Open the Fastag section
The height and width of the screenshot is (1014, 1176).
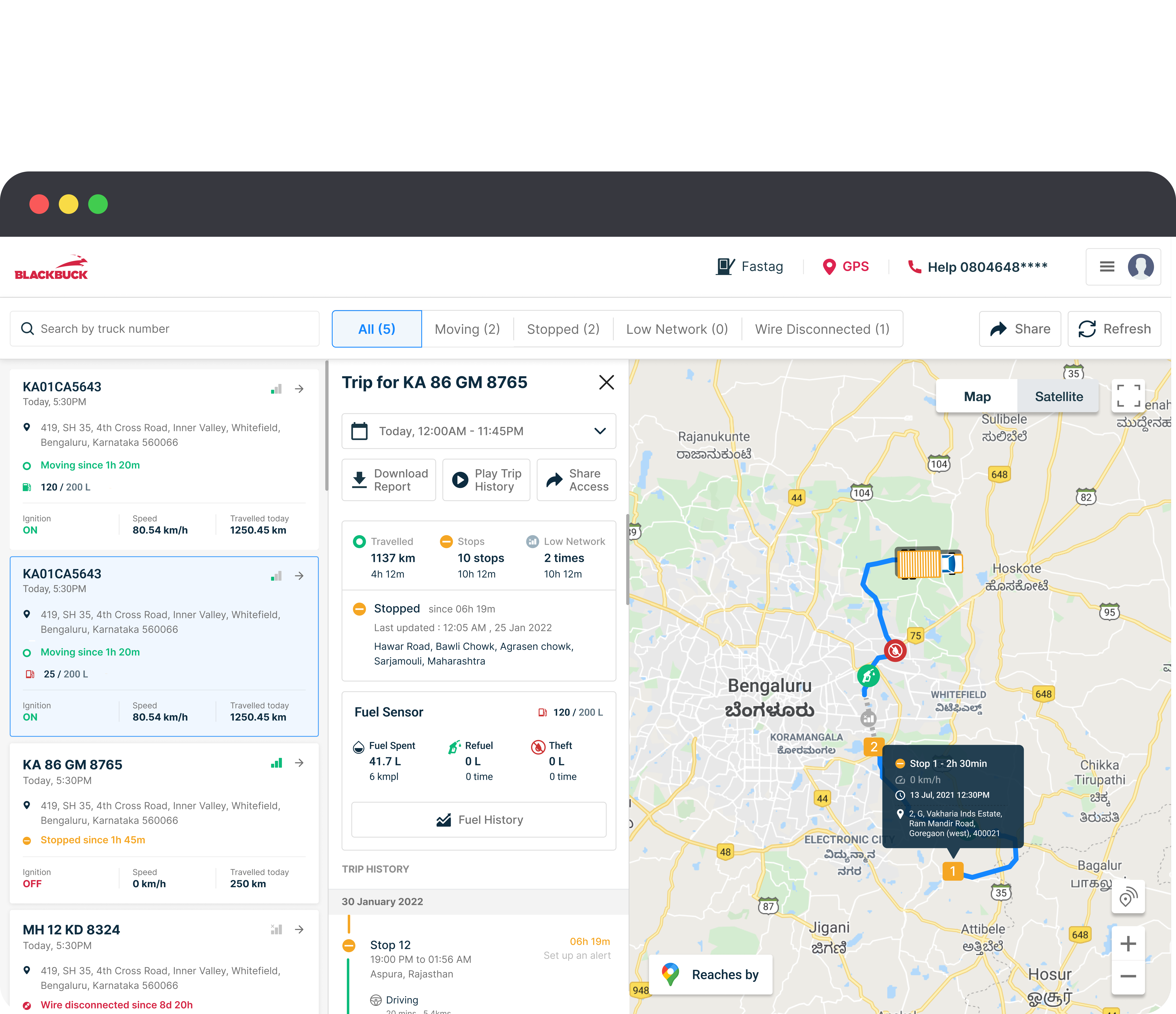point(749,267)
